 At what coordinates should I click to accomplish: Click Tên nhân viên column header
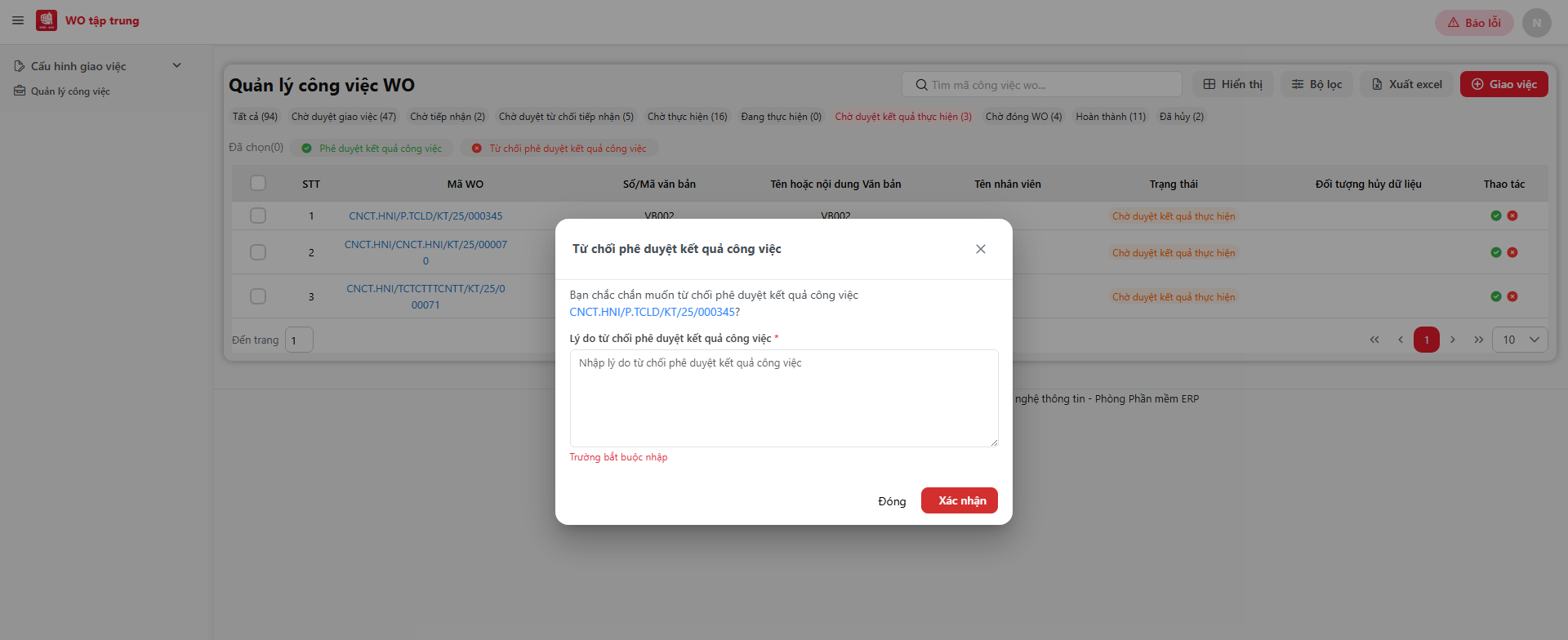click(1008, 184)
